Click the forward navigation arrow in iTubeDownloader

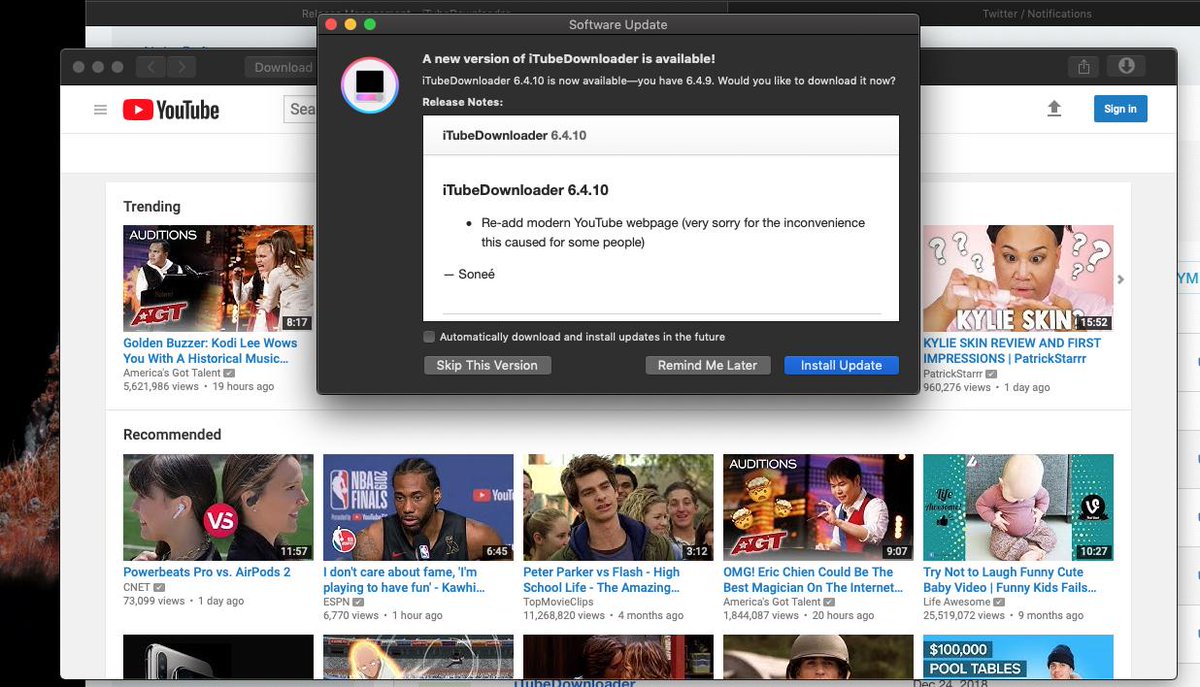point(181,66)
